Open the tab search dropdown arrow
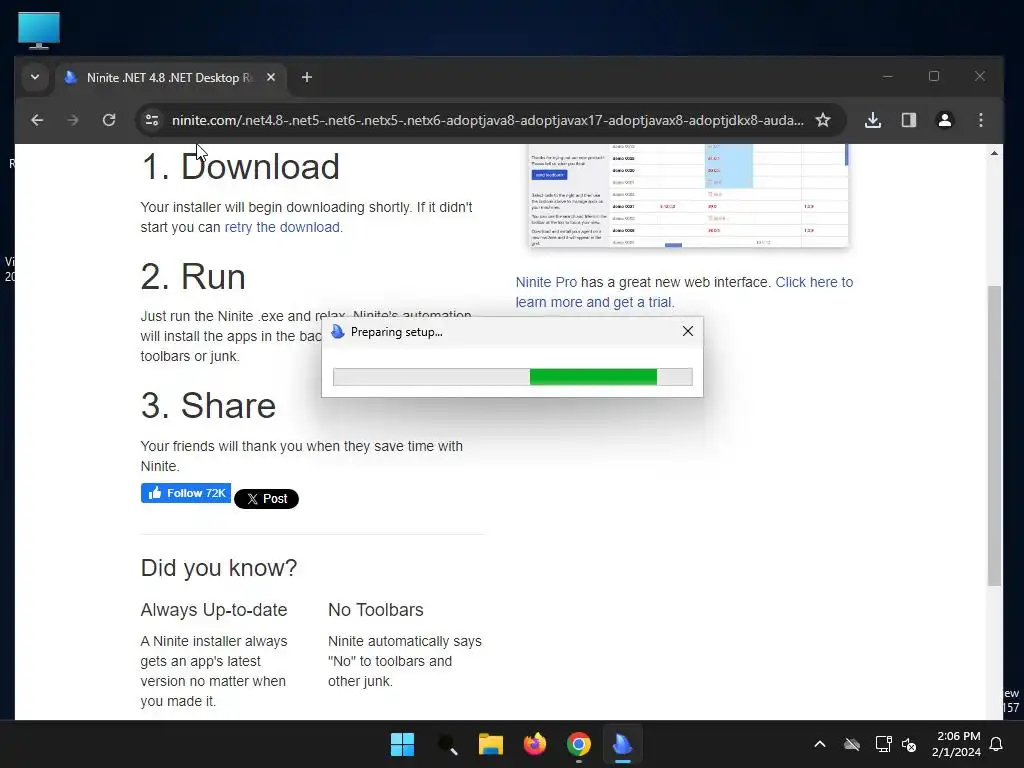 [x=35, y=77]
